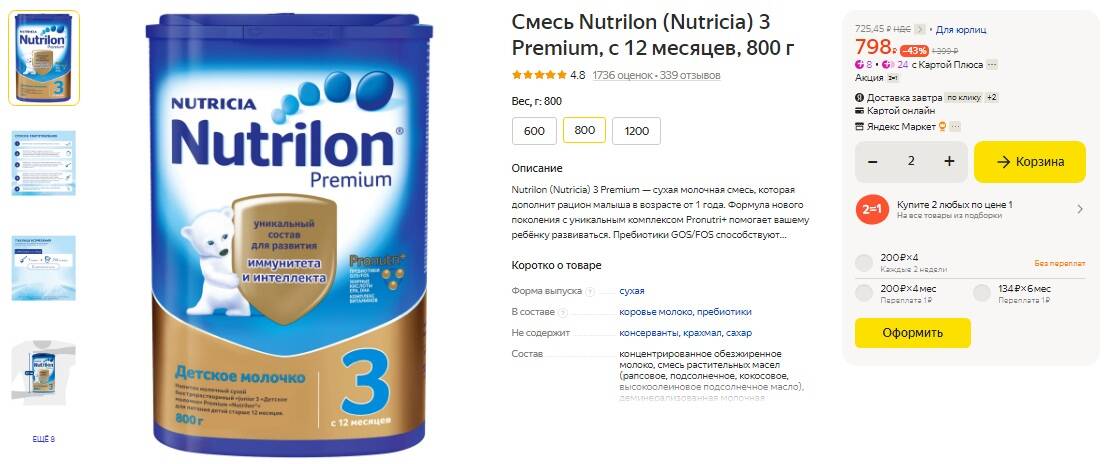Select the 1200 g weight option
1107x464 pixels.
(x=636, y=131)
